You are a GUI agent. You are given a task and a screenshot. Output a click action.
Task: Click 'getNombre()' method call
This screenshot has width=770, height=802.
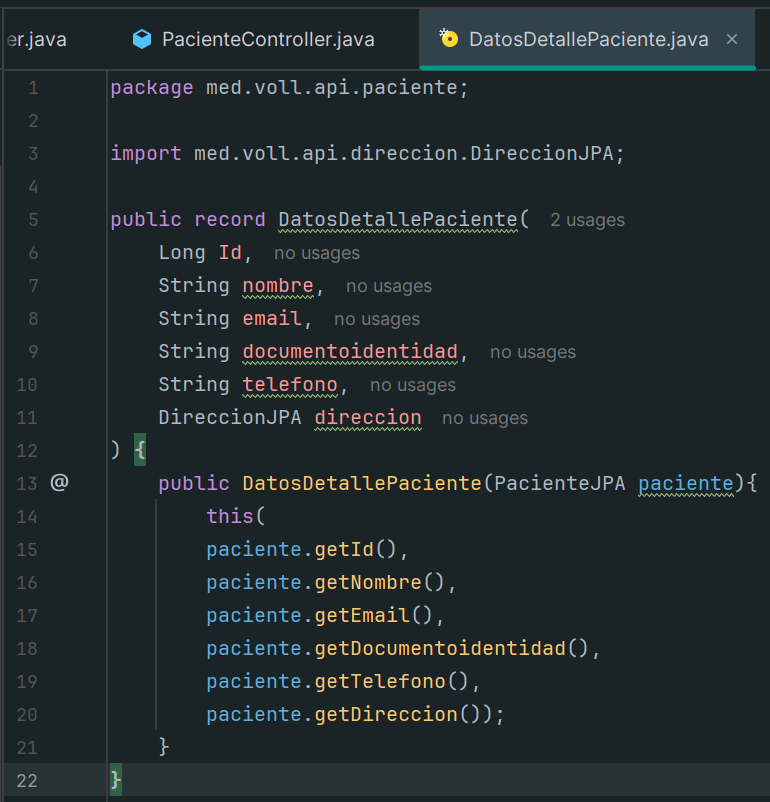click(380, 583)
